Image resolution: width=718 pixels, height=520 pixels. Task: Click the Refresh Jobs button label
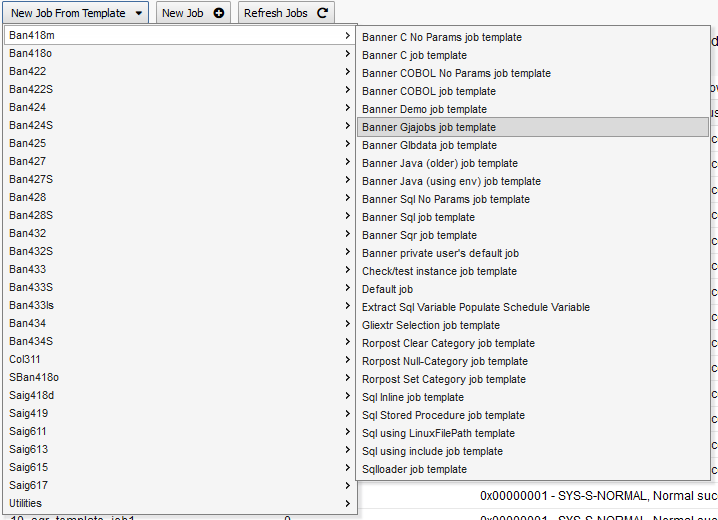(x=275, y=13)
